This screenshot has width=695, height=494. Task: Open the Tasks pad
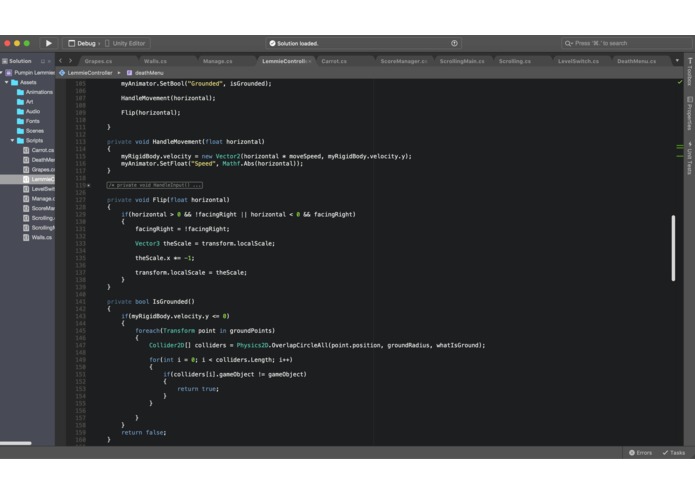(674, 453)
